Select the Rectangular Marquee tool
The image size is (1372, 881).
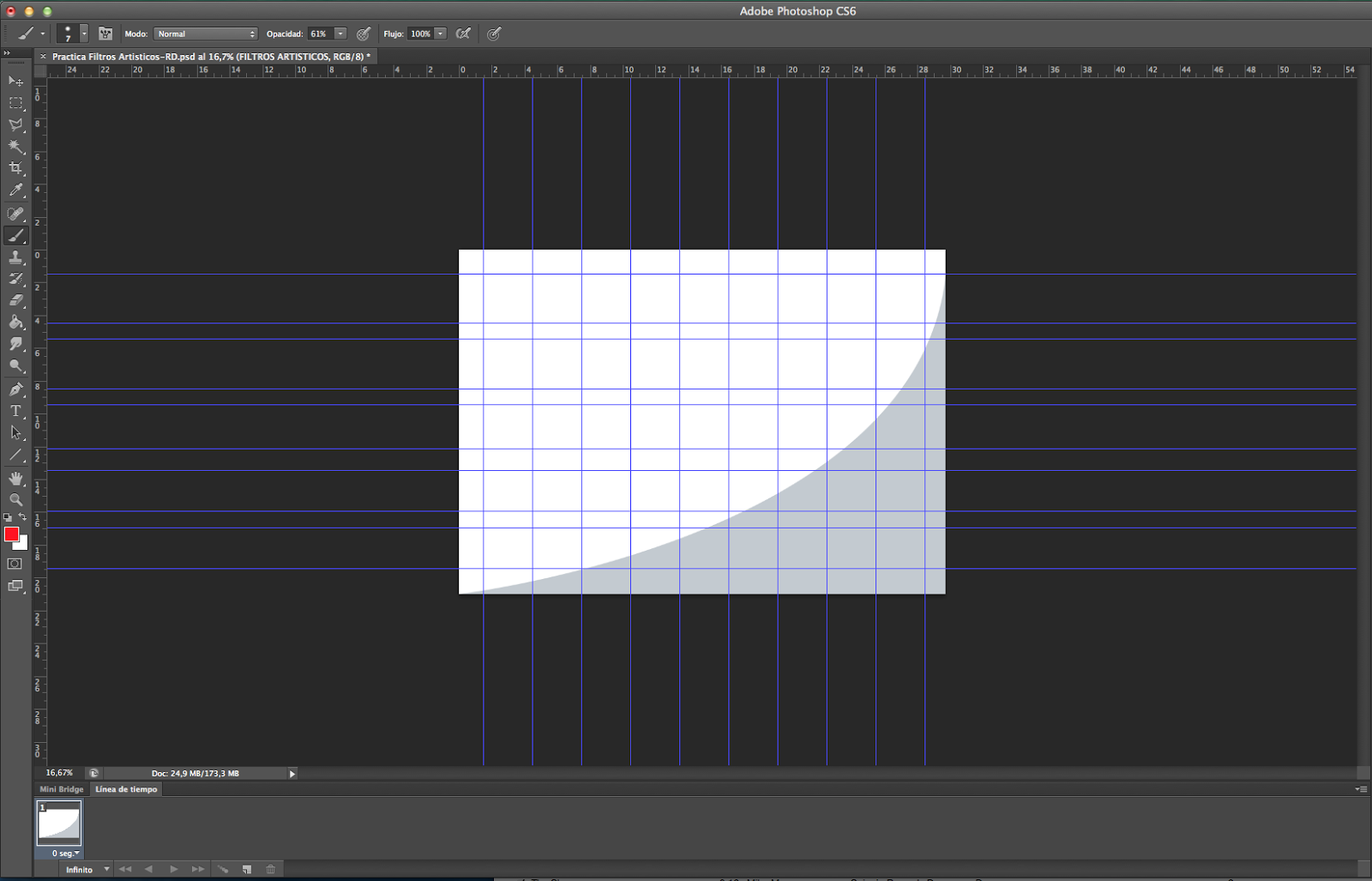15,103
